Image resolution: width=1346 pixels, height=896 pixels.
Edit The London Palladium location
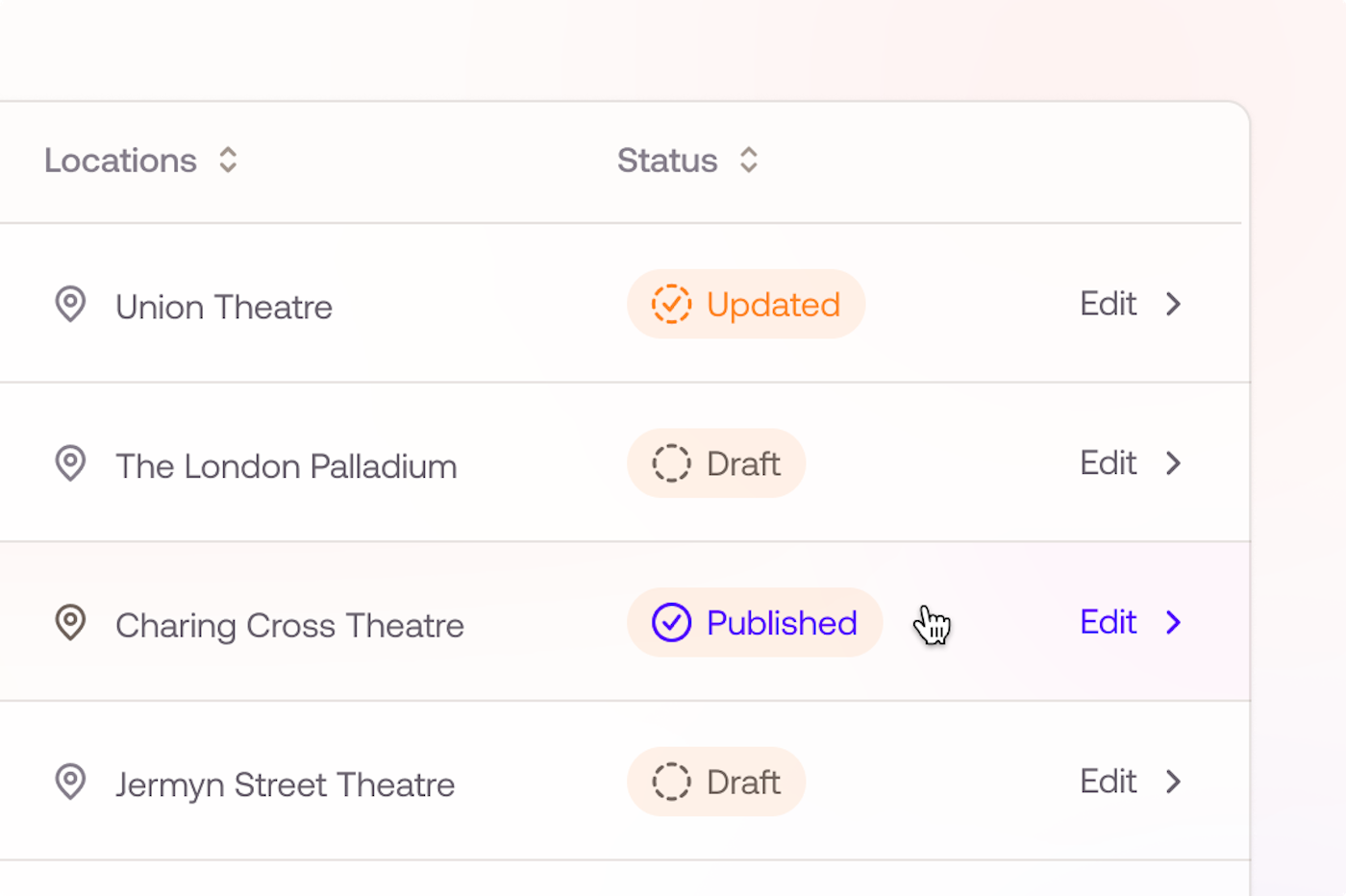pyautogui.click(x=1109, y=463)
